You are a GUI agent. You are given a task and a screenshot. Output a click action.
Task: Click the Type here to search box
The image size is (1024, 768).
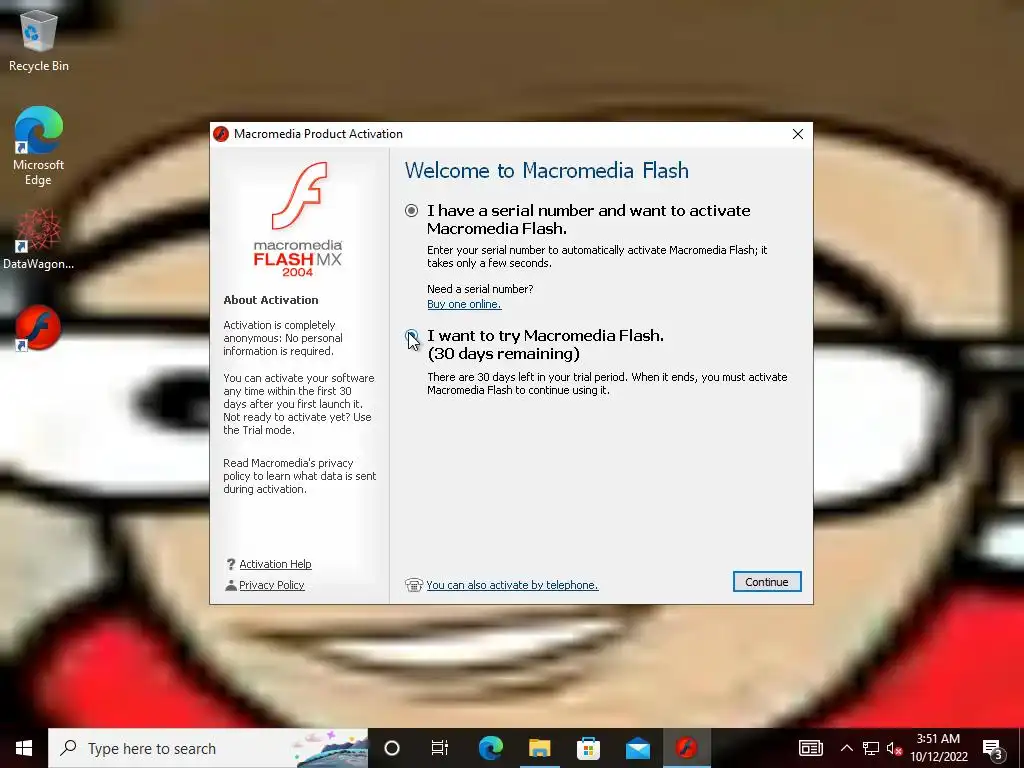(208, 748)
